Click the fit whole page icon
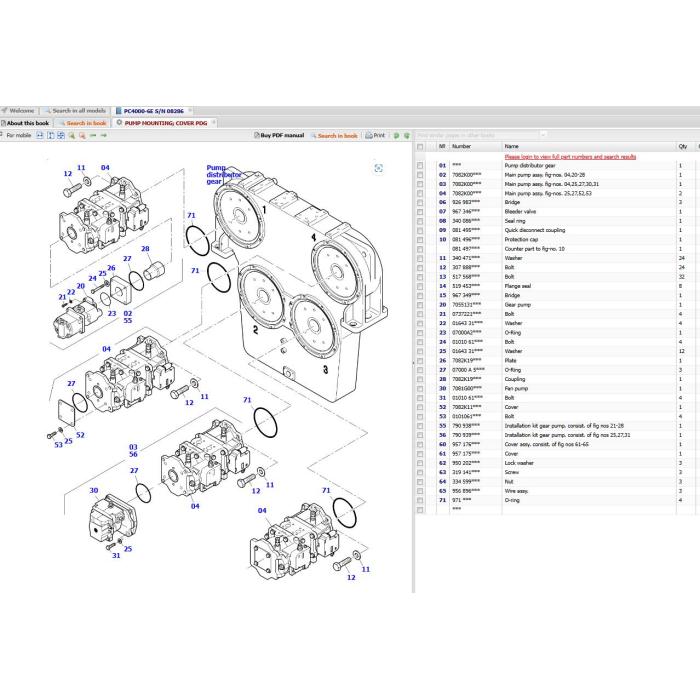This screenshot has width=700, height=700. (x=61, y=135)
